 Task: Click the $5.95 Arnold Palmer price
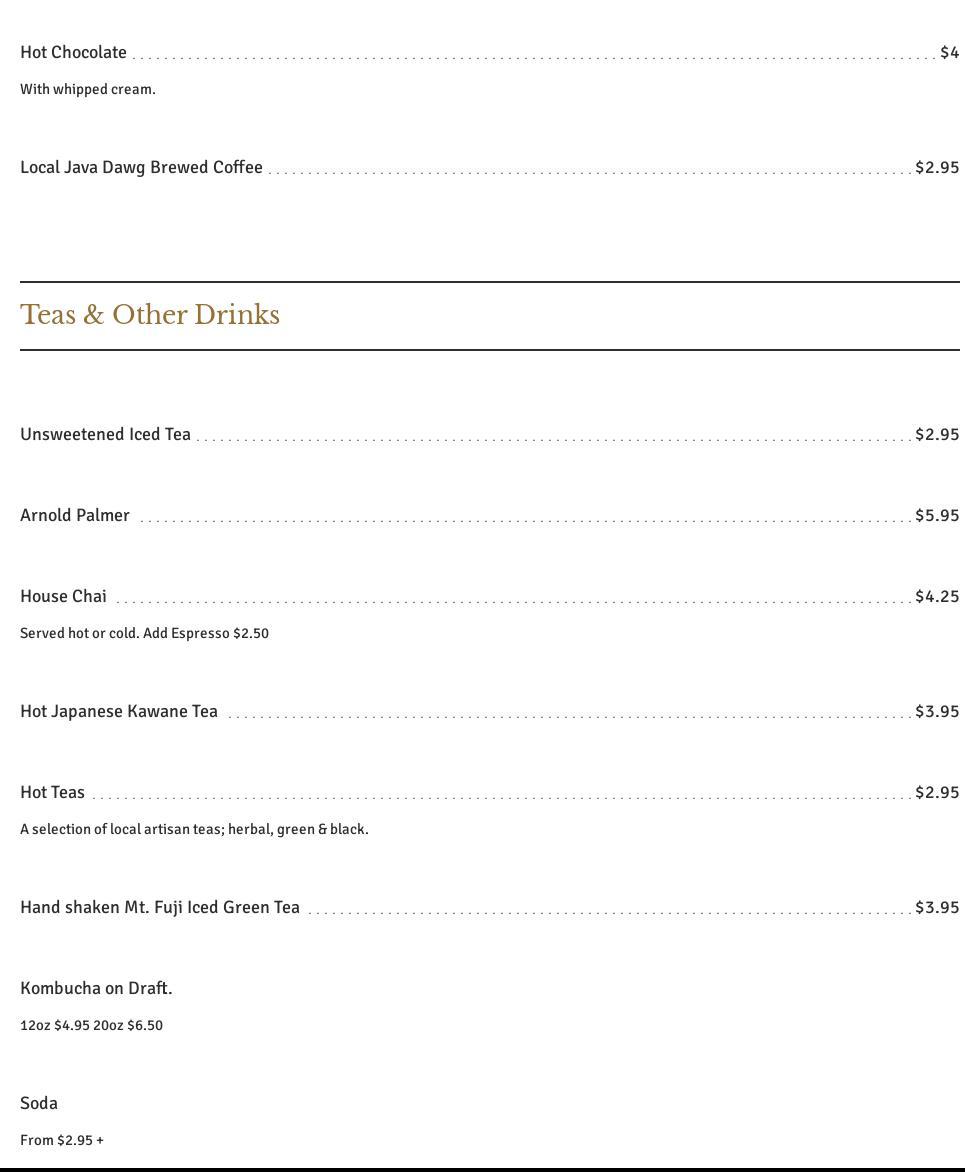coord(937,516)
